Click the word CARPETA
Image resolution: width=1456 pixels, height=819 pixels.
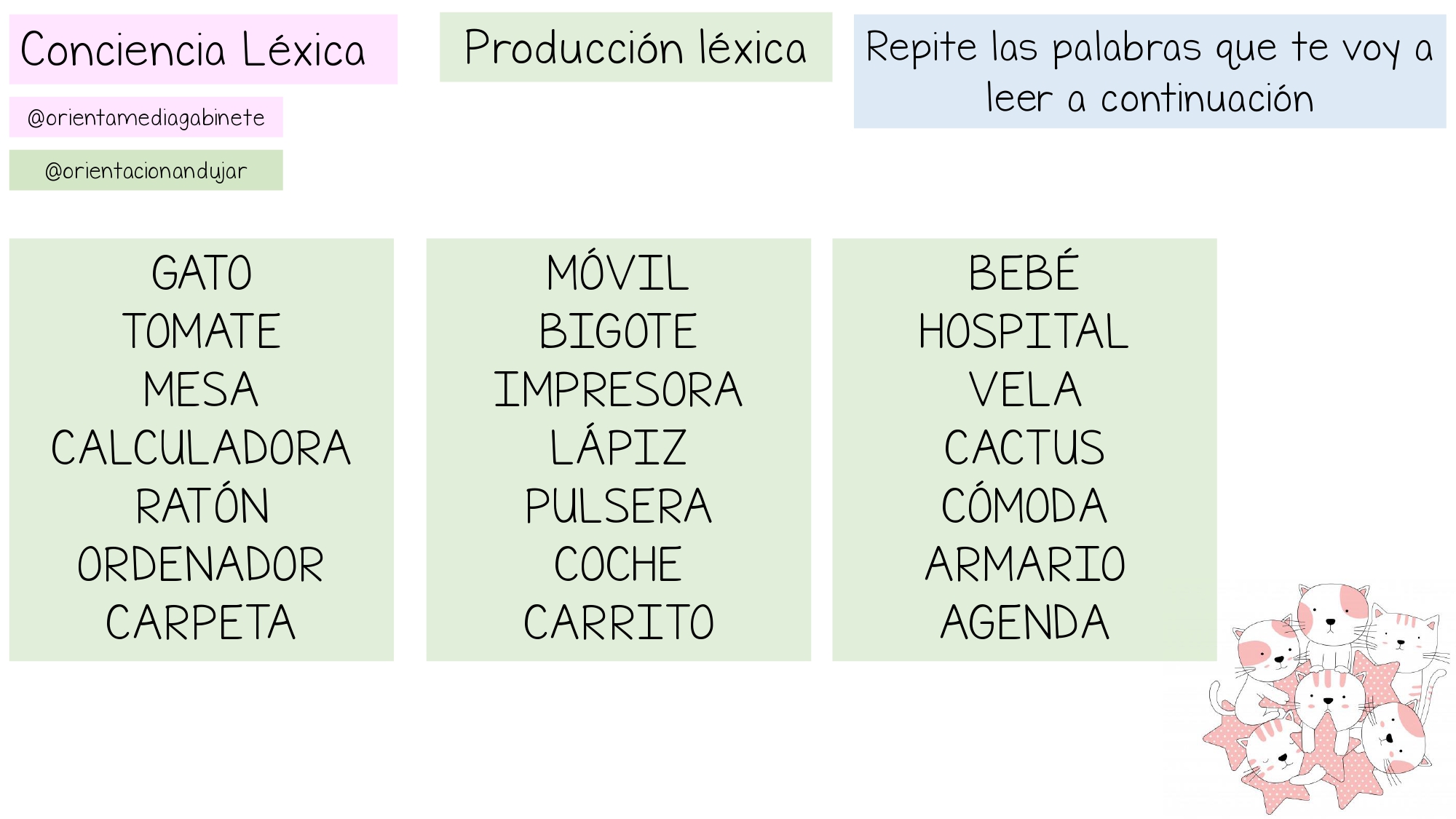pyautogui.click(x=201, y=622)
